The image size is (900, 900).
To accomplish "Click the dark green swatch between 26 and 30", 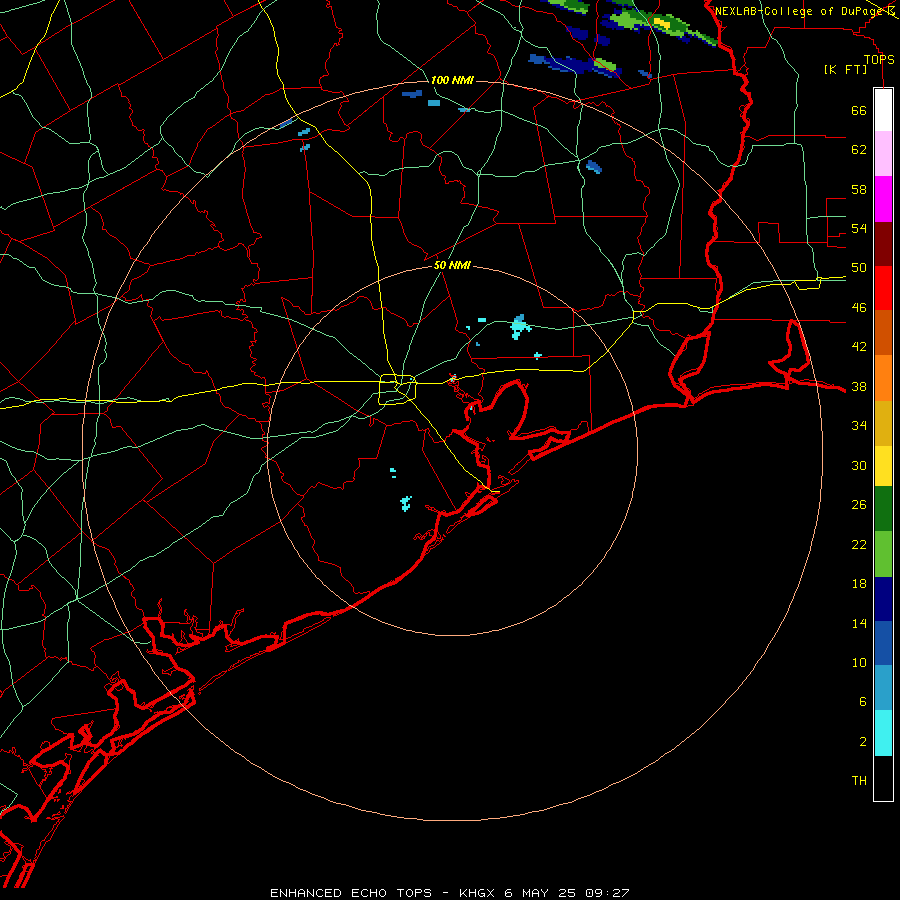I will point(883,509).
